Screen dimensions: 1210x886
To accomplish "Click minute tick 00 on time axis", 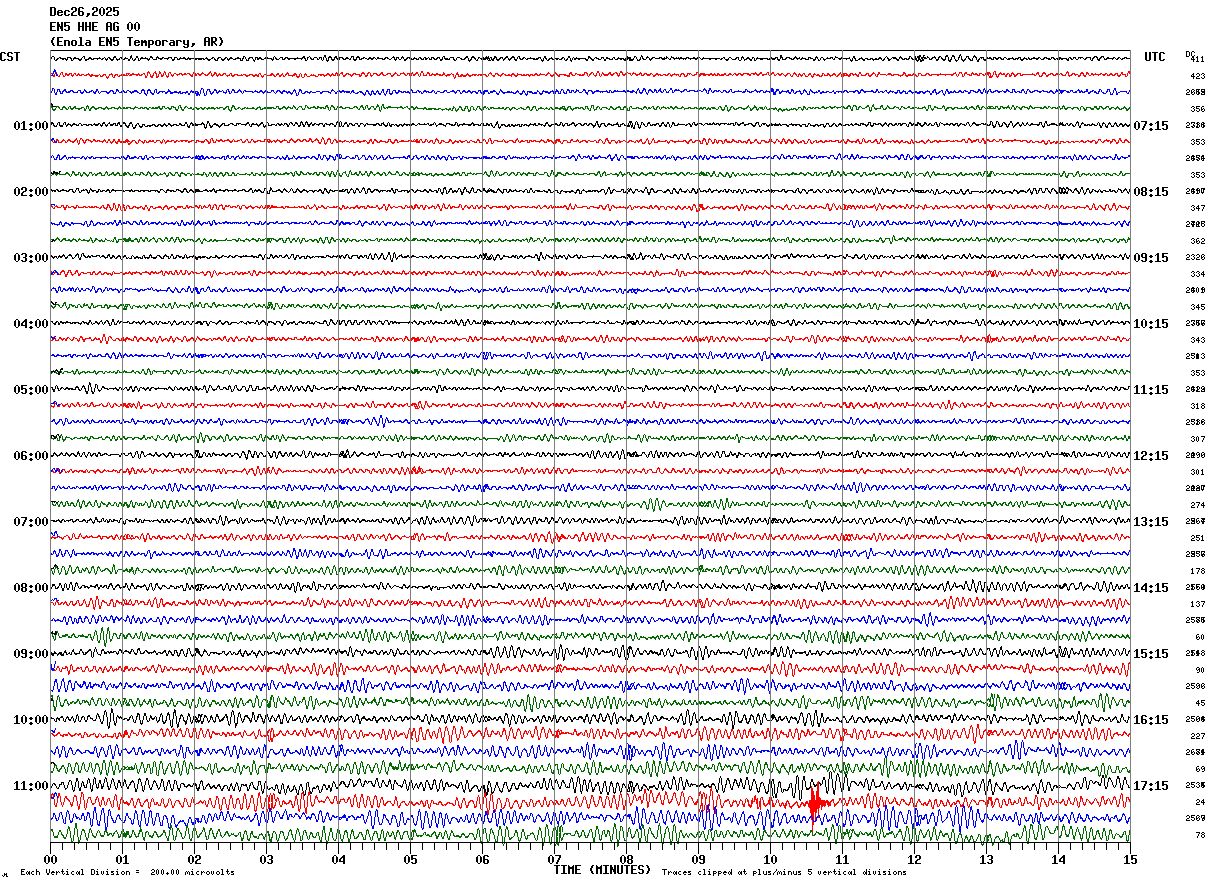I will pyautogui.click(x=50, y=859).
